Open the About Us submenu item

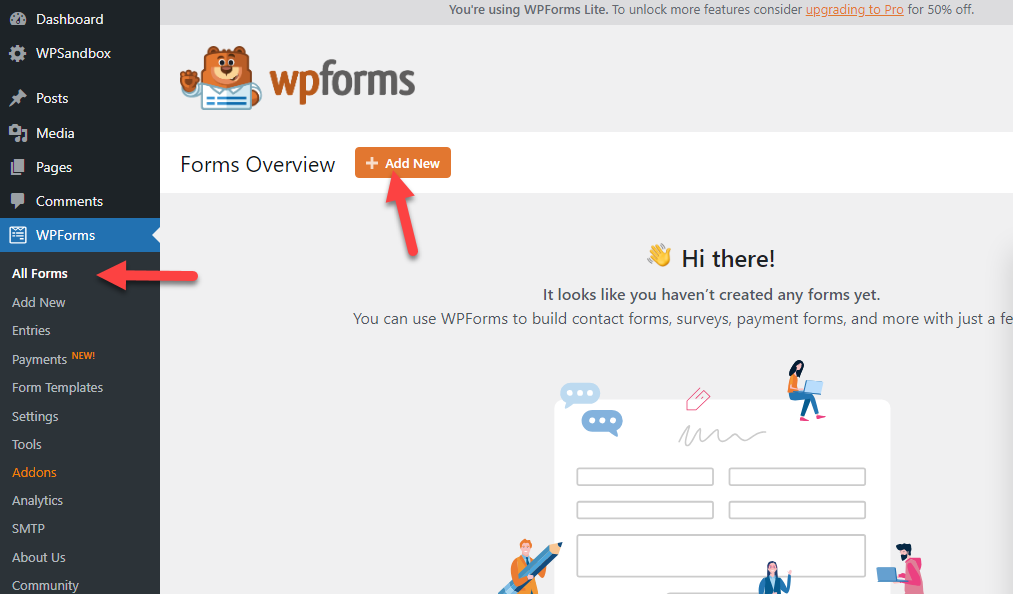pos(39,557)
